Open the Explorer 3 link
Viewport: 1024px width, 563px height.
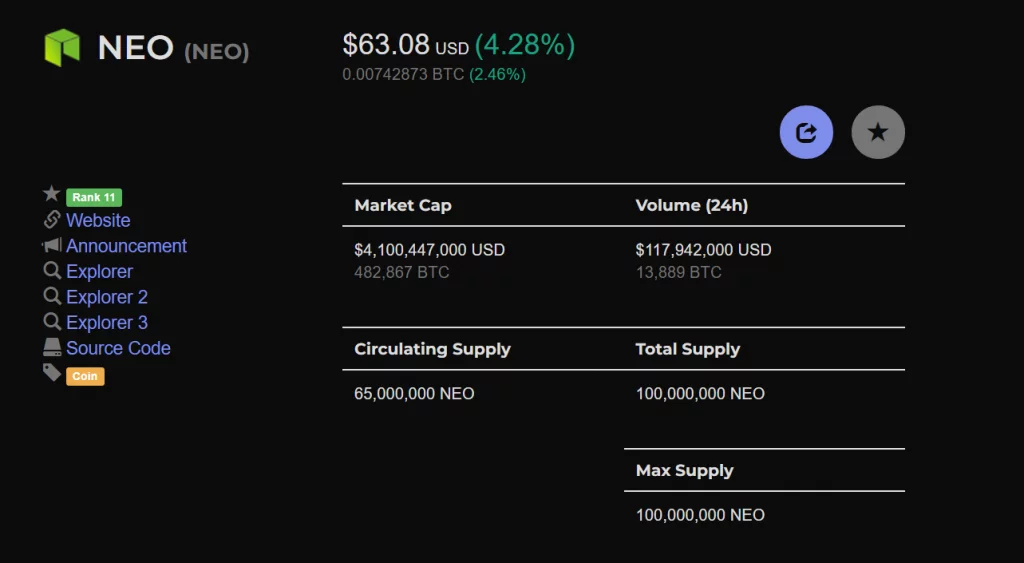tap(106, 322)
